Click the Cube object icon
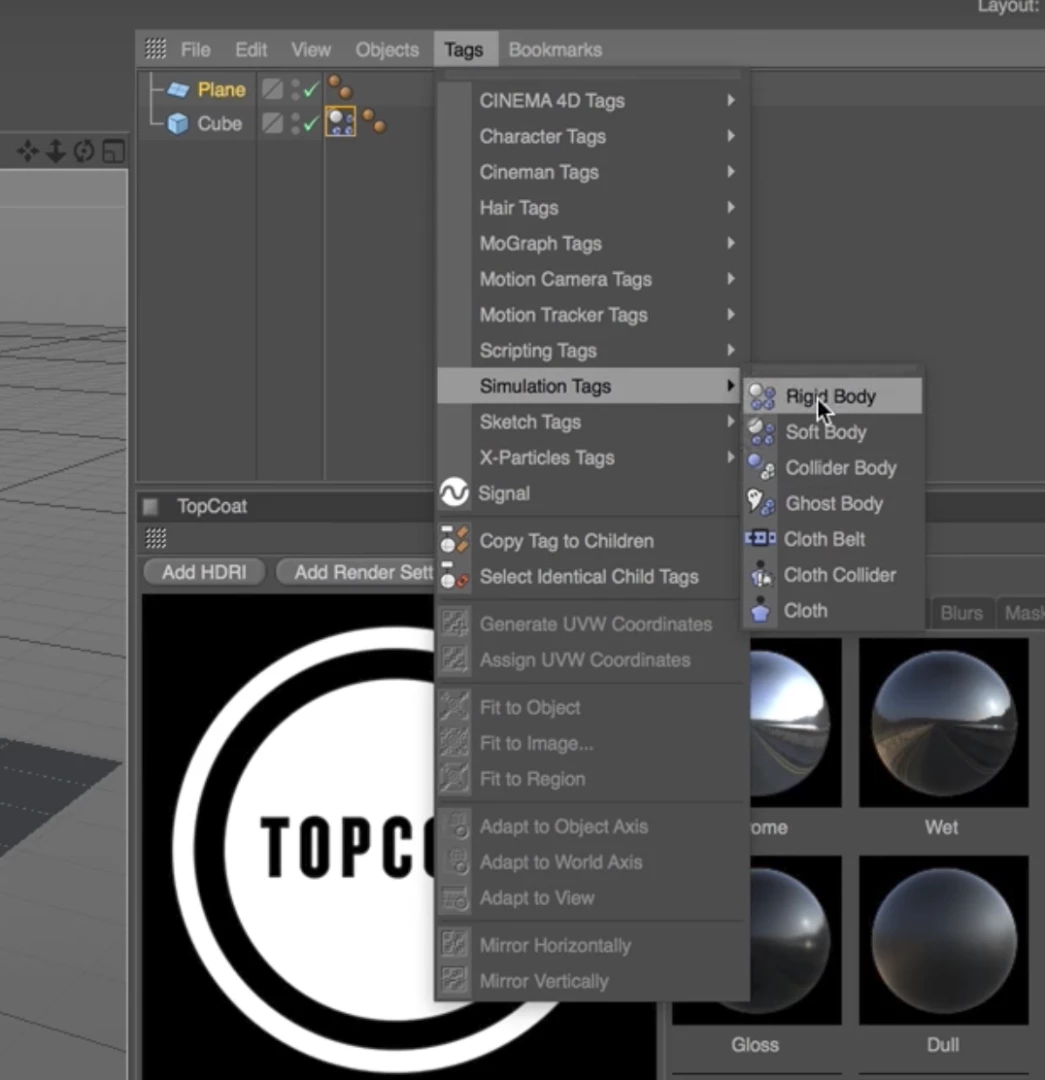Viewport: 1045px width, 1080px height. coord(178,124)
